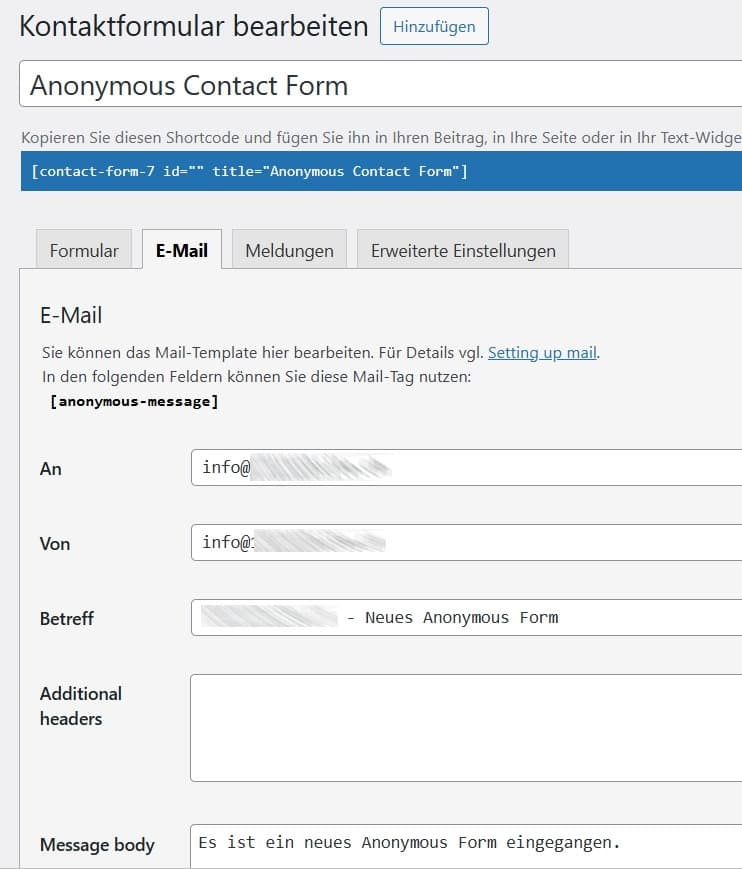Image resolution: width=742 pixels, height=869 pixels.
Task: Open the 'Setting up mail' link
Action: click(x=542, y=352)
